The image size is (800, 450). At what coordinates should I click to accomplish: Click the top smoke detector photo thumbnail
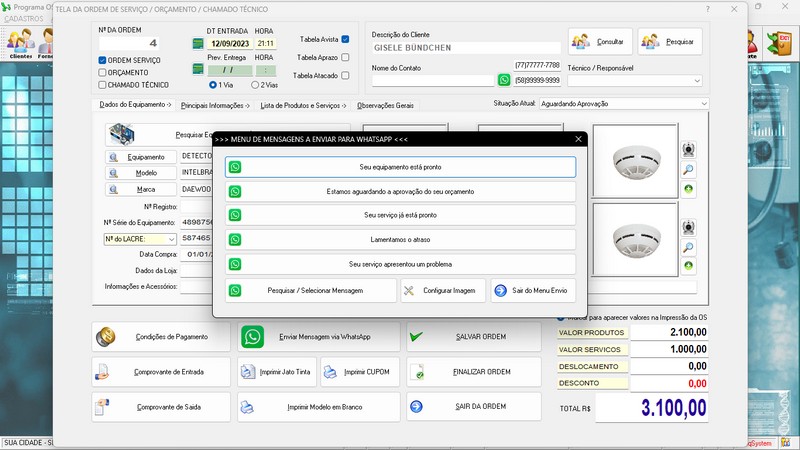(635, 160)
